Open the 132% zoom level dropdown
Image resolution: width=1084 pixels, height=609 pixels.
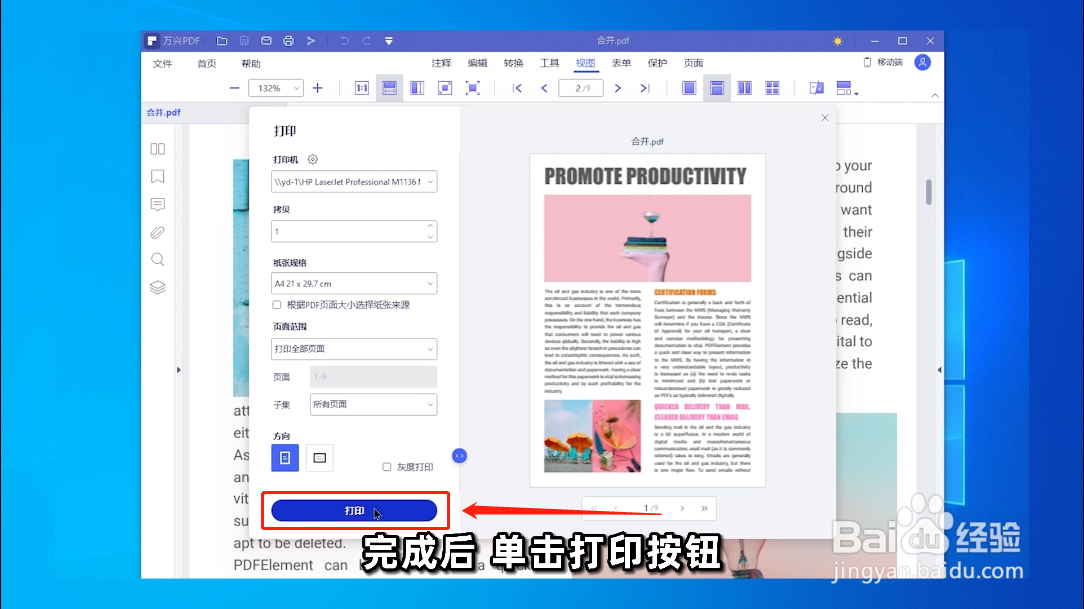[x=276, y=88]
